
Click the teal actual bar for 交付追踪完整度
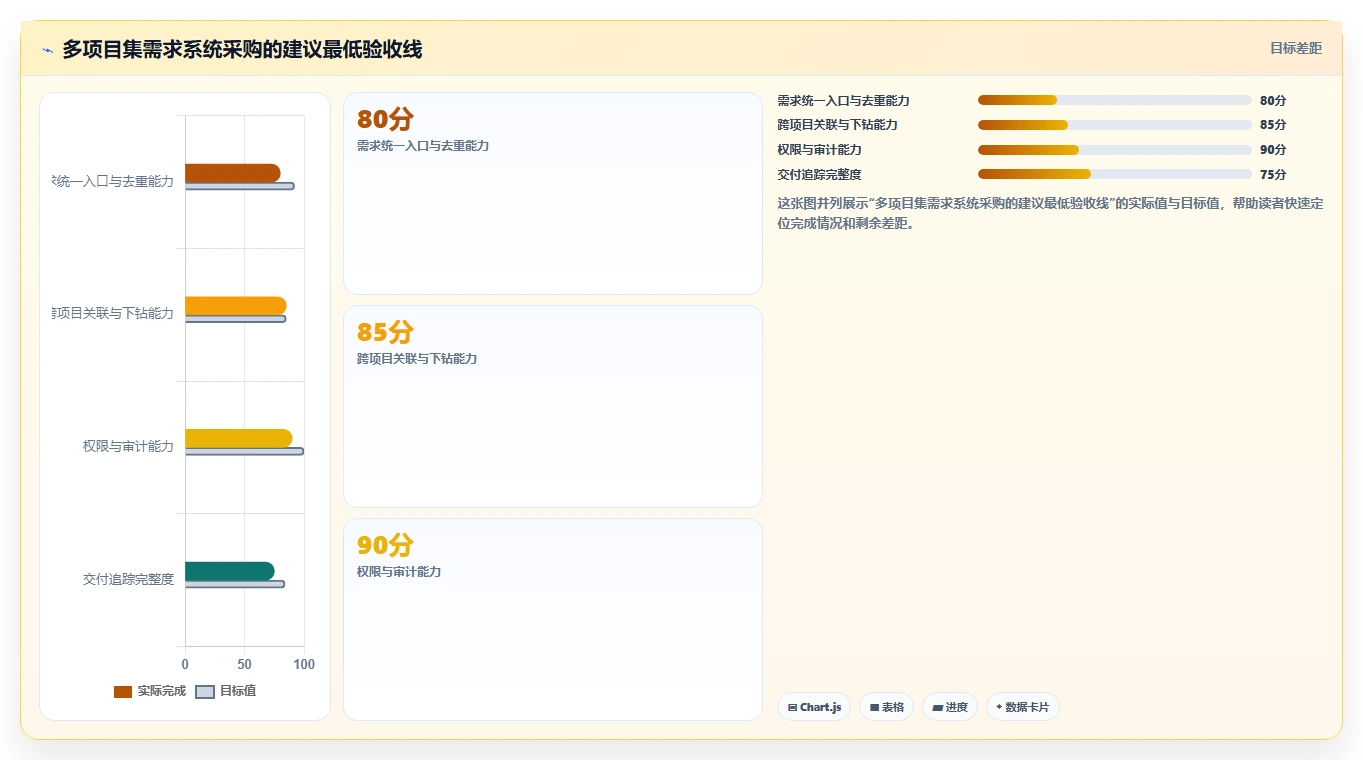pos(229,571)
